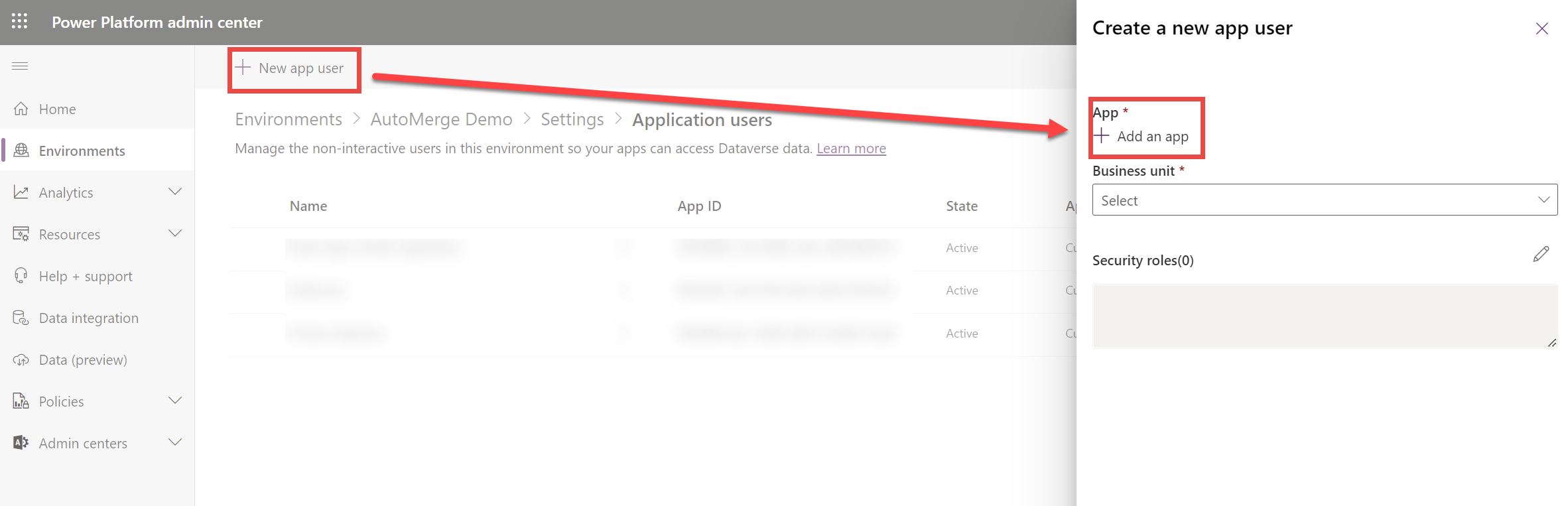Click the New app user button
Screen dimensions: 1568x506
[291, 68]
